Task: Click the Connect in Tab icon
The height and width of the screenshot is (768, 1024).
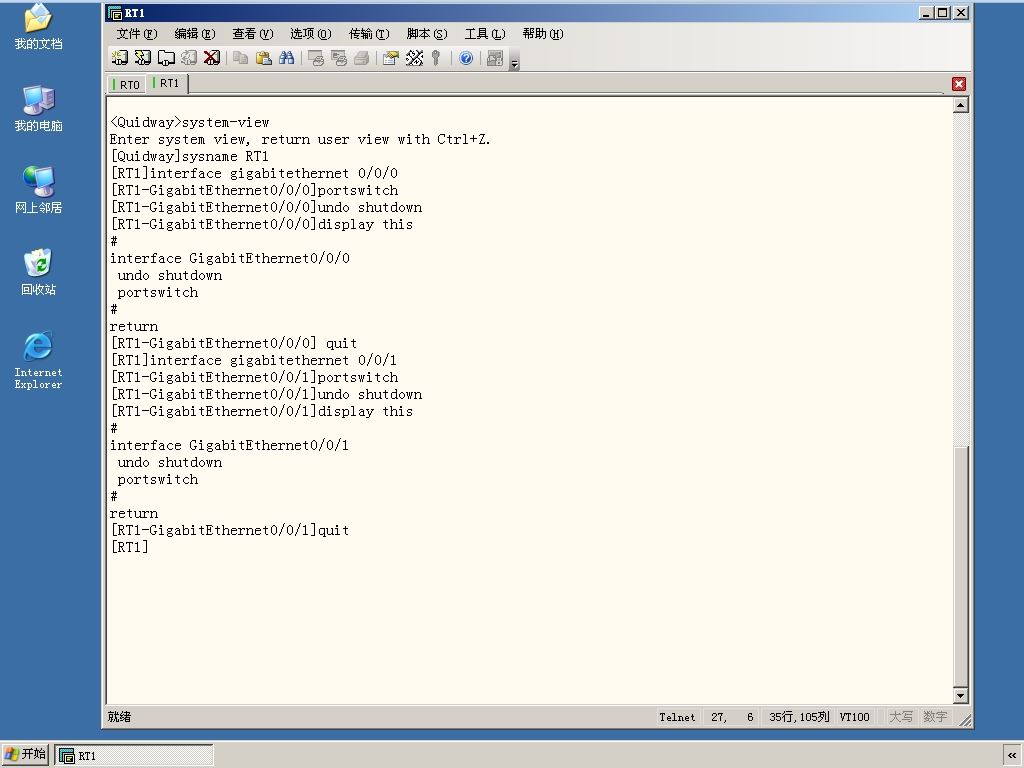Action: click(x=166, y=58)
